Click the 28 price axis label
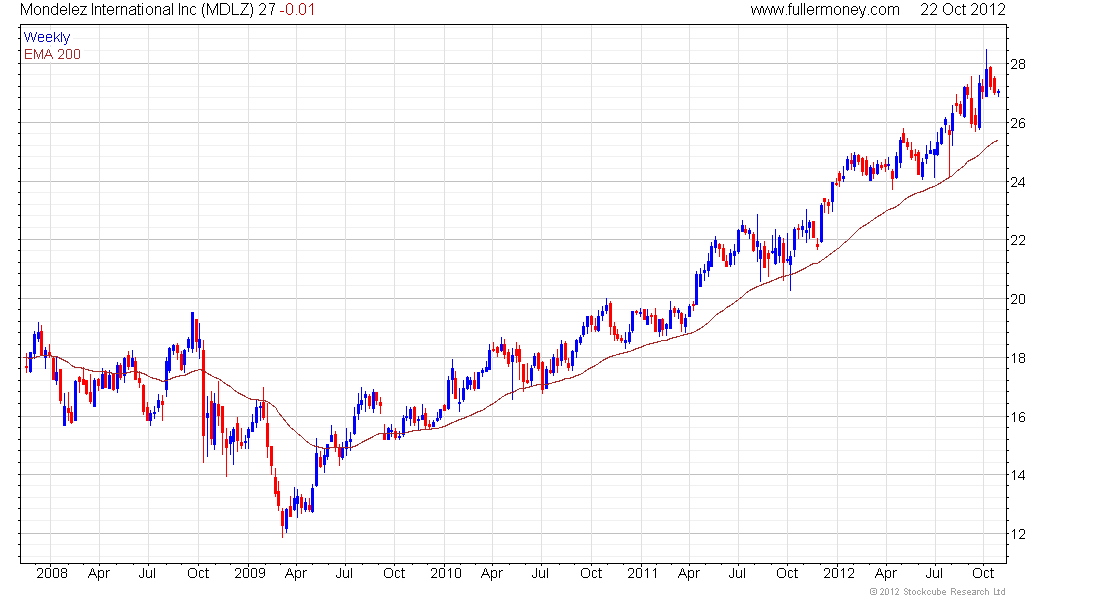 (1017, 65)
